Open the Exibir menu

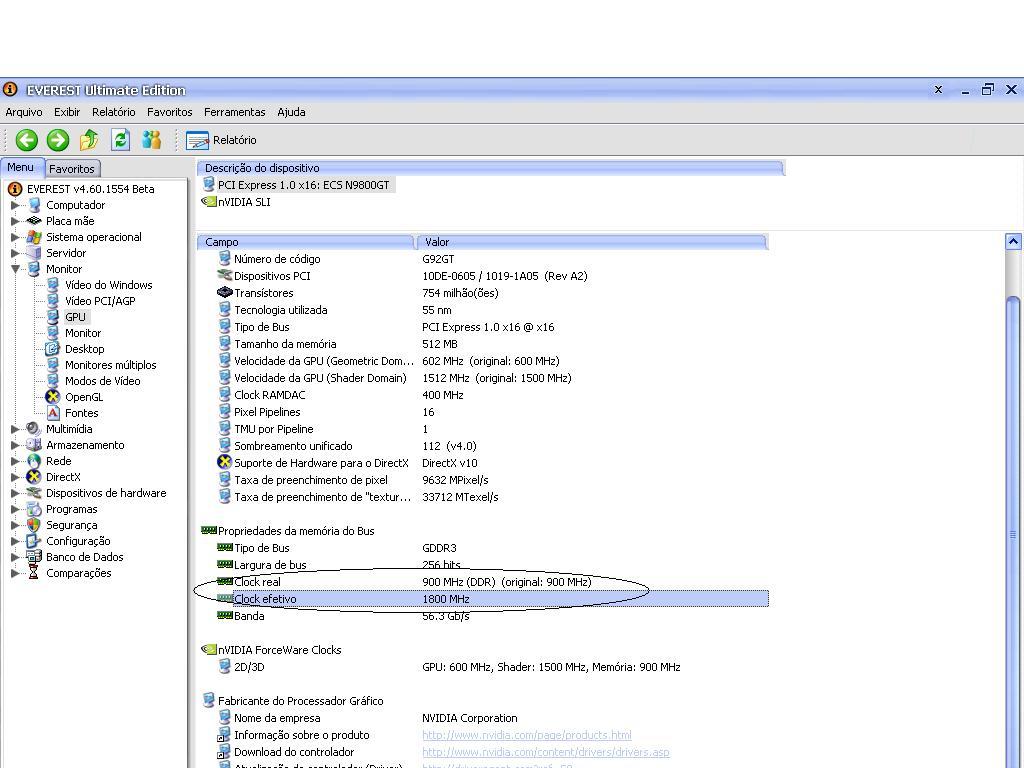[67, 112]
